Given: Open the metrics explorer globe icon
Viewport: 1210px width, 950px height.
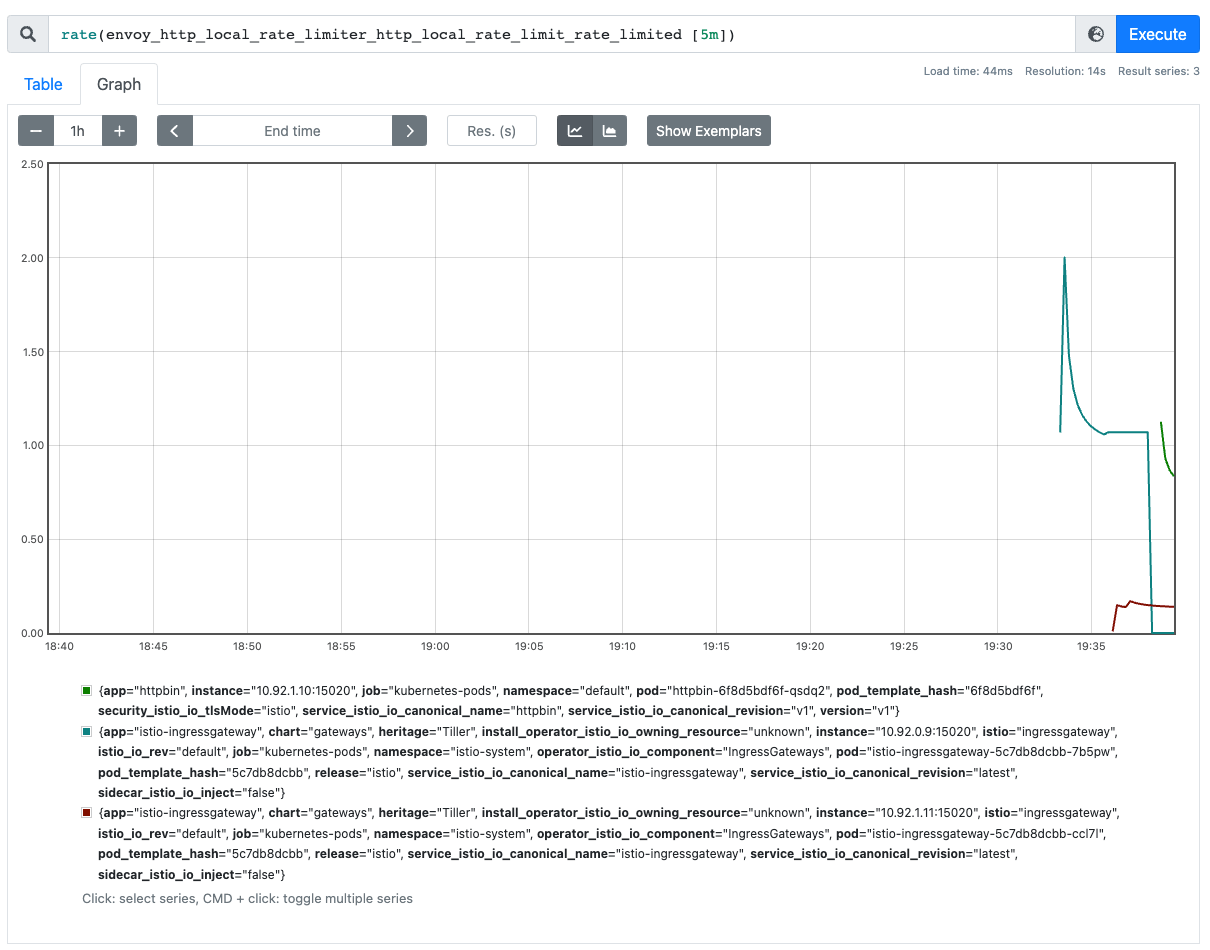Looking at the screenshot, I should pyautogui.click(x=1095, y=33).
